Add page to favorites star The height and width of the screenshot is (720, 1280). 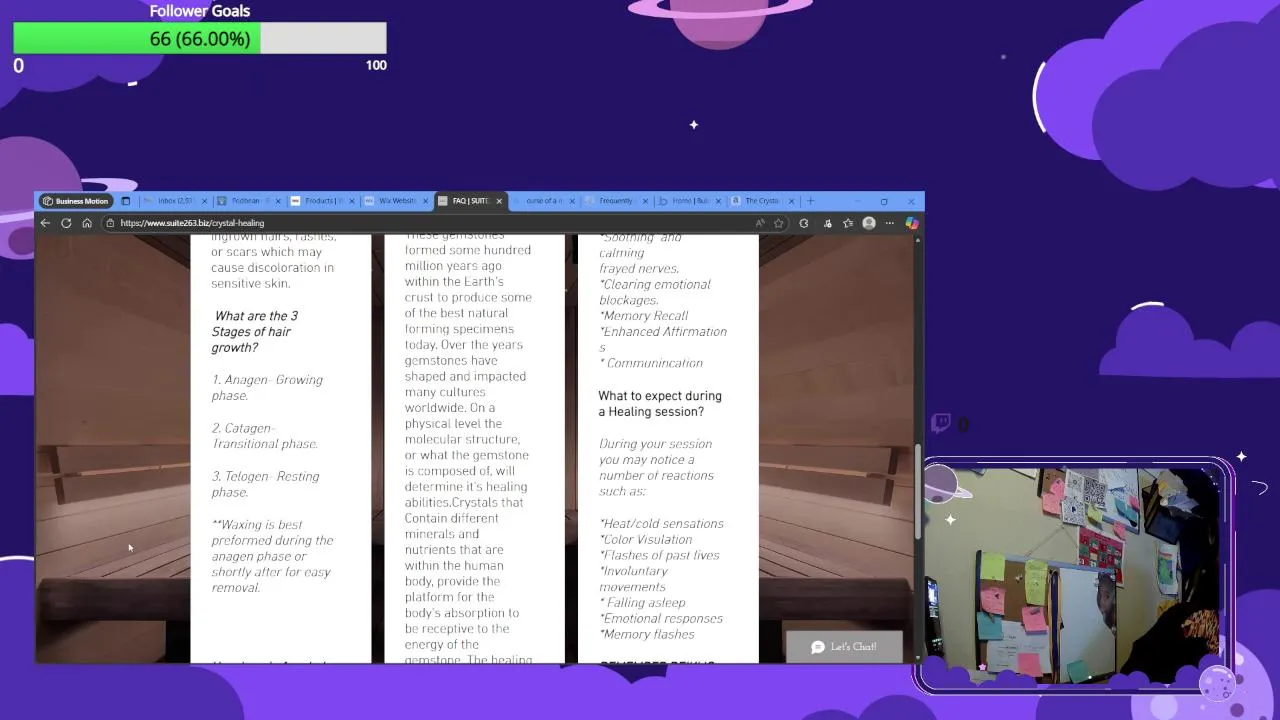pyautogui.click(x=779, y=223)
